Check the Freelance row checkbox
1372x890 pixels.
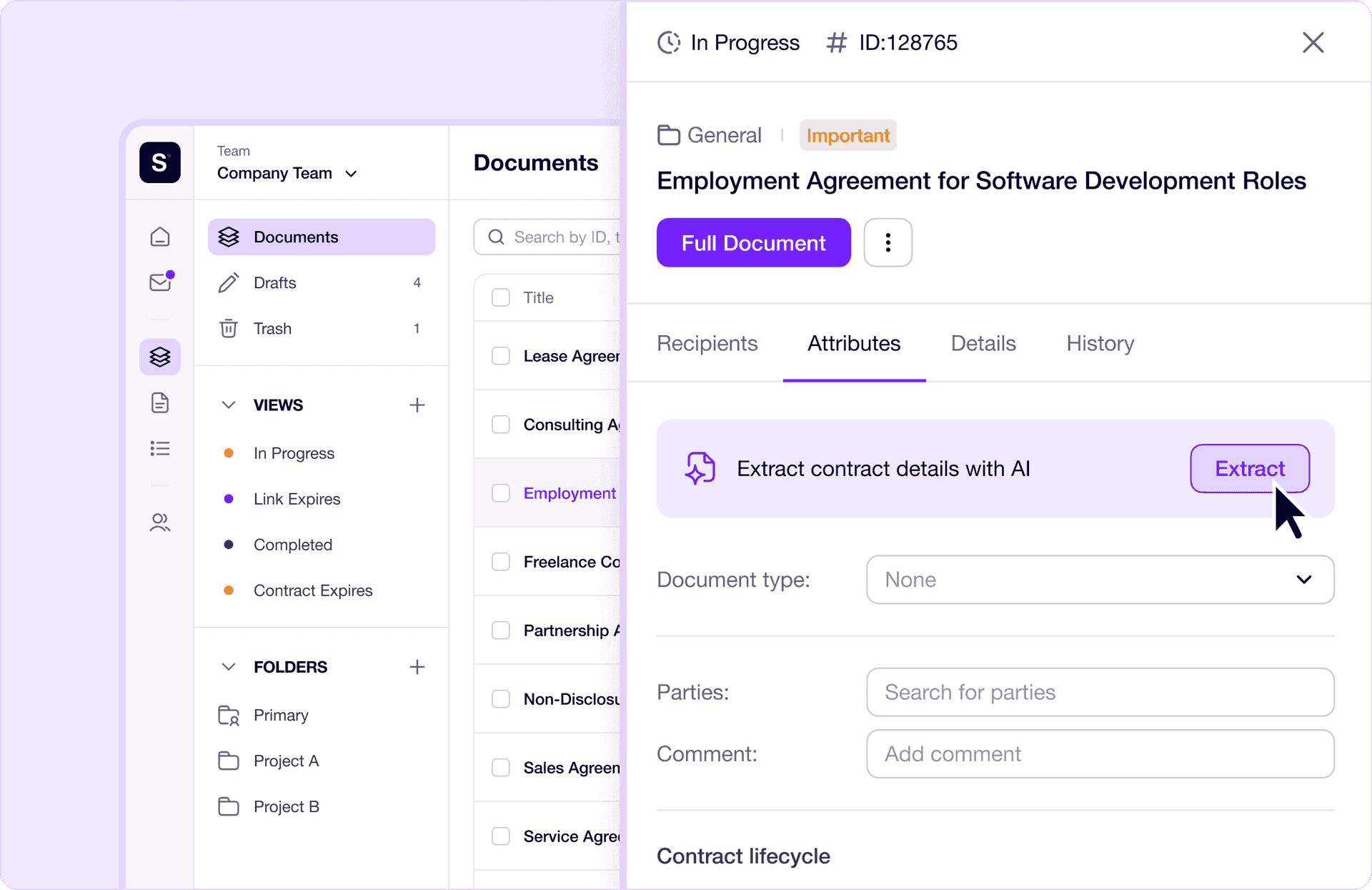(501, 562)
